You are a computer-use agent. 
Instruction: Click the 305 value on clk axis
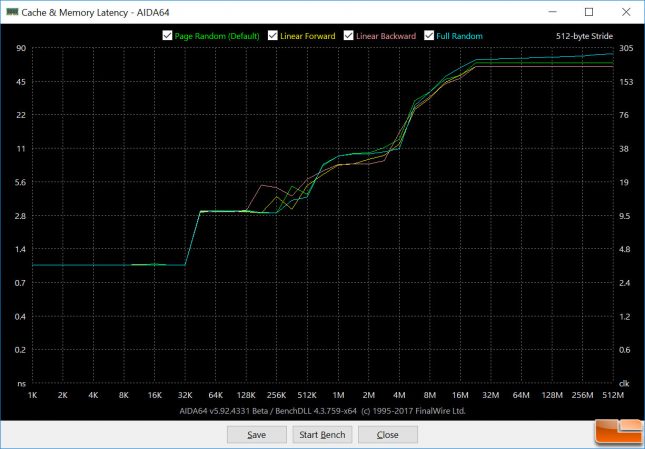(626, 48)
